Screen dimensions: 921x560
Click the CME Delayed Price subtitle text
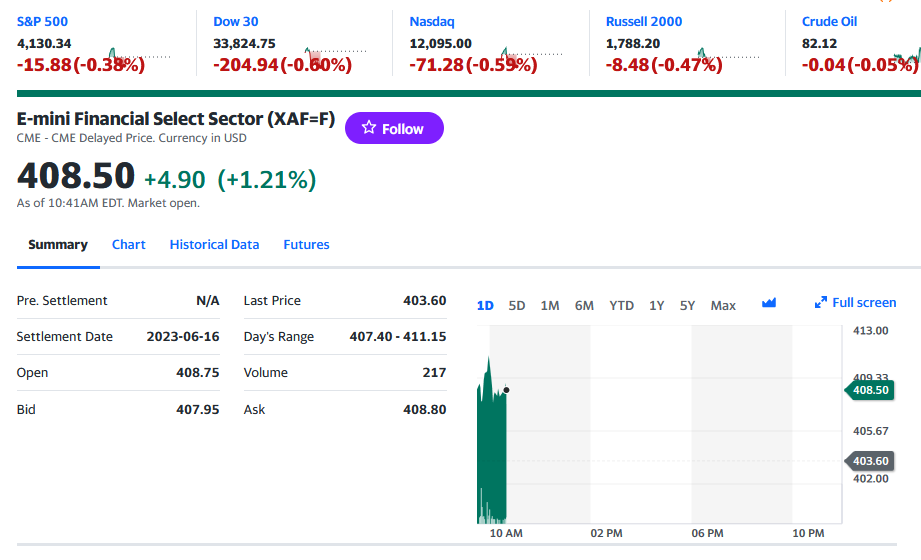132,138
